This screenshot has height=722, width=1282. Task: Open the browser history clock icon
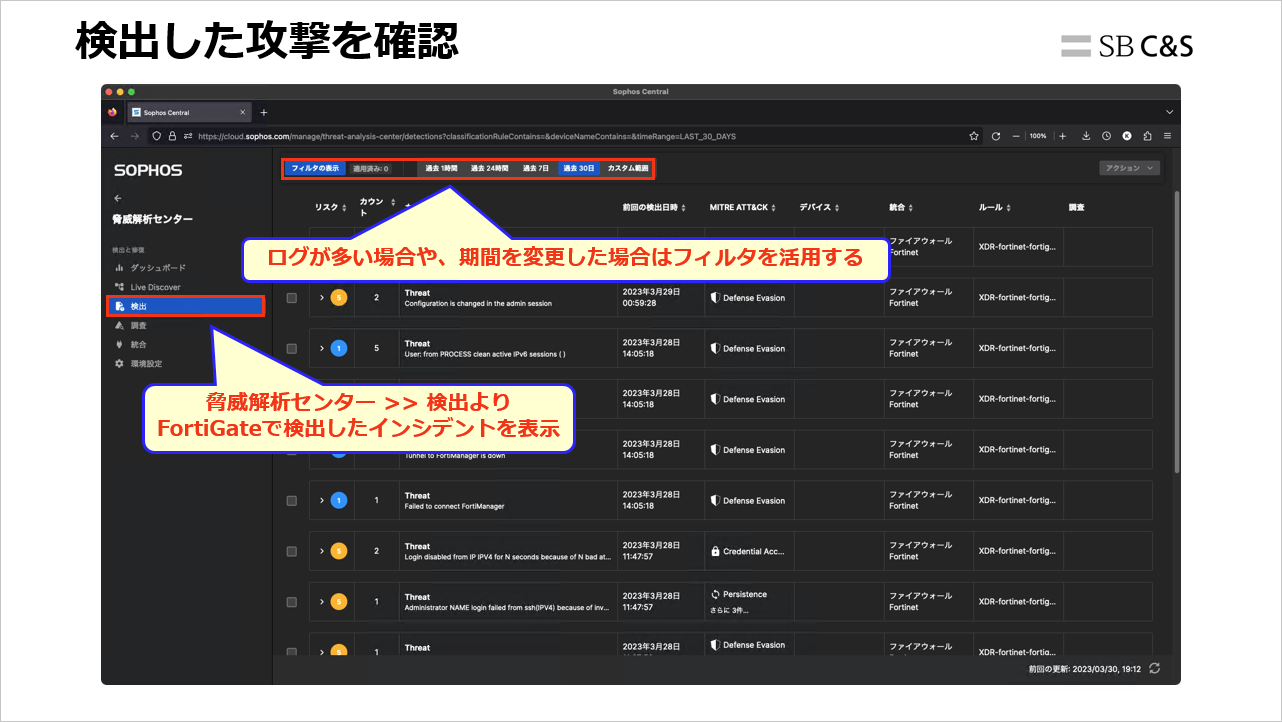coord(1106,136)
